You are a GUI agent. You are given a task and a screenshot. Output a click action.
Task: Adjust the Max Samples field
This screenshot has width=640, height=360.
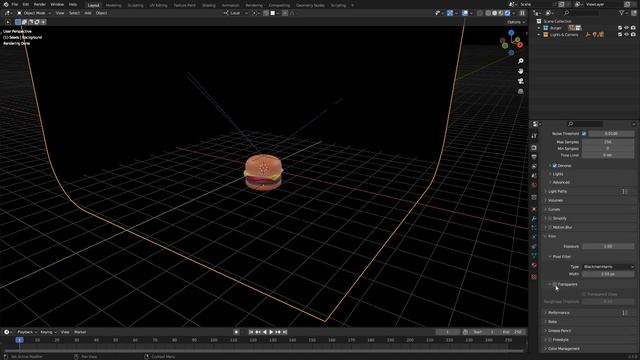[608, 142]
